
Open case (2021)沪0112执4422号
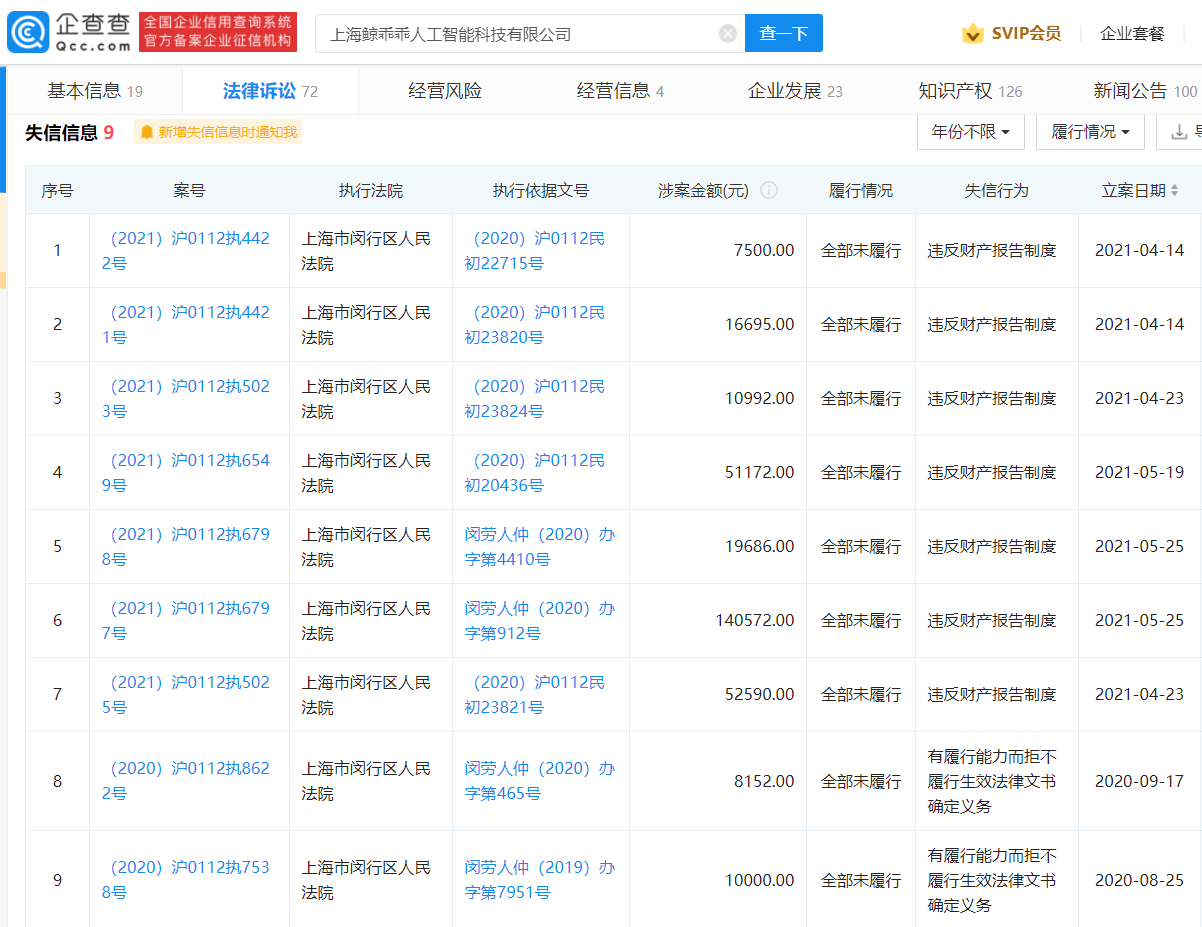[186, 251]
